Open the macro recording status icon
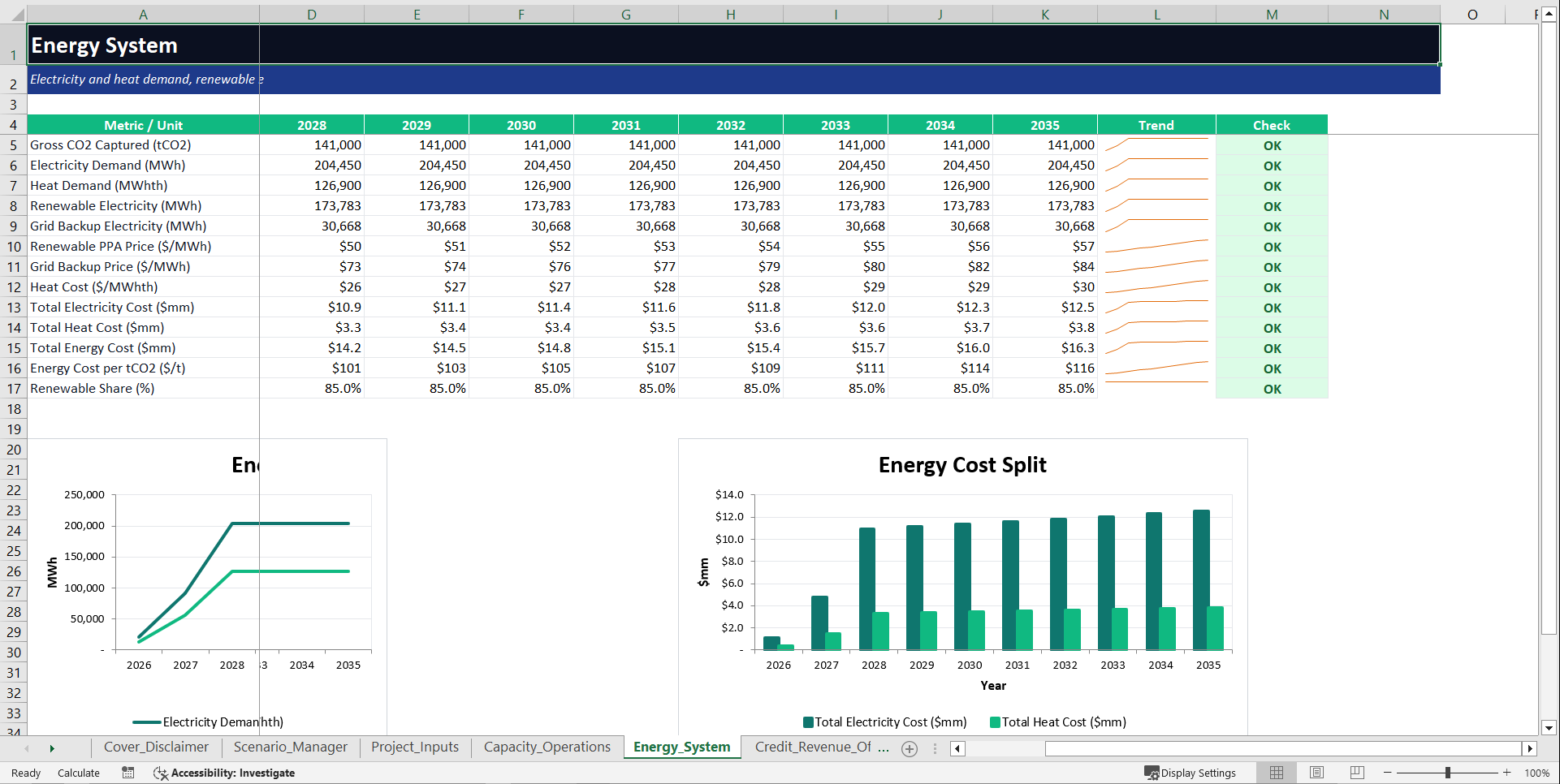Screen dimensions: 1560x784 tap(128, 773)
